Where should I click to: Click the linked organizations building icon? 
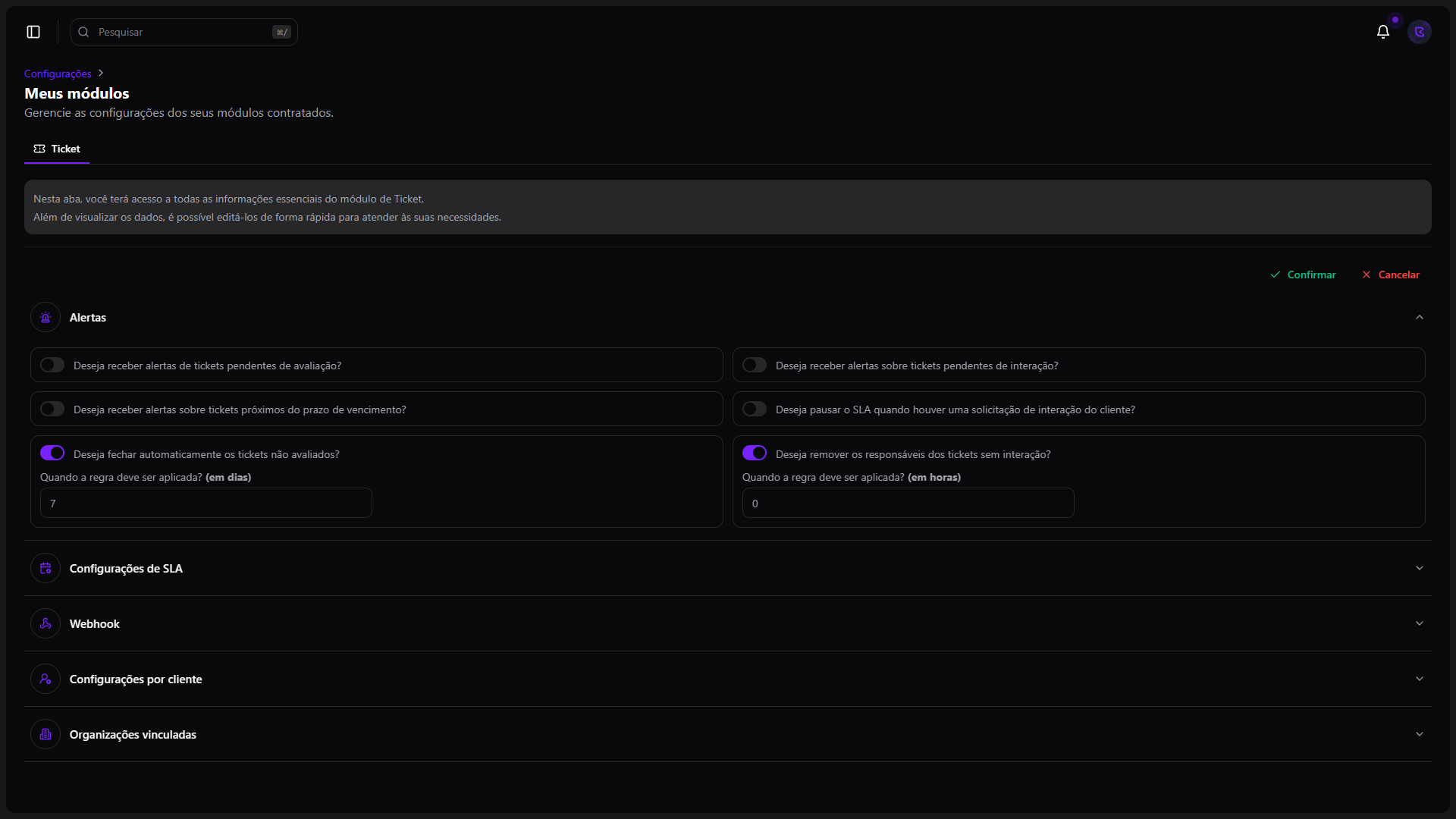[x=45, y=735]
